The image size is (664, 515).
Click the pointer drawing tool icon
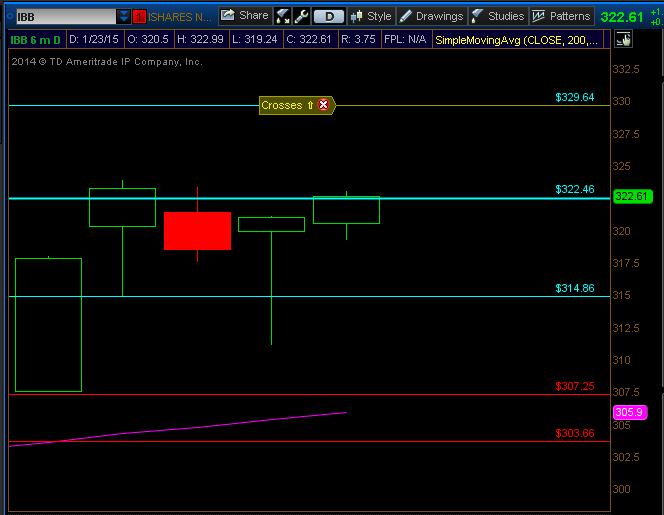click(x=623, y=39)
